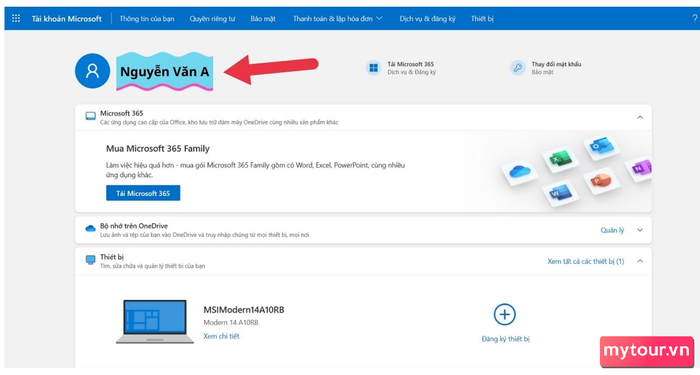Click the Mua Microsoft 365 Family heading
The height and width of the screenshot is (375, 700).
point(158,149)
